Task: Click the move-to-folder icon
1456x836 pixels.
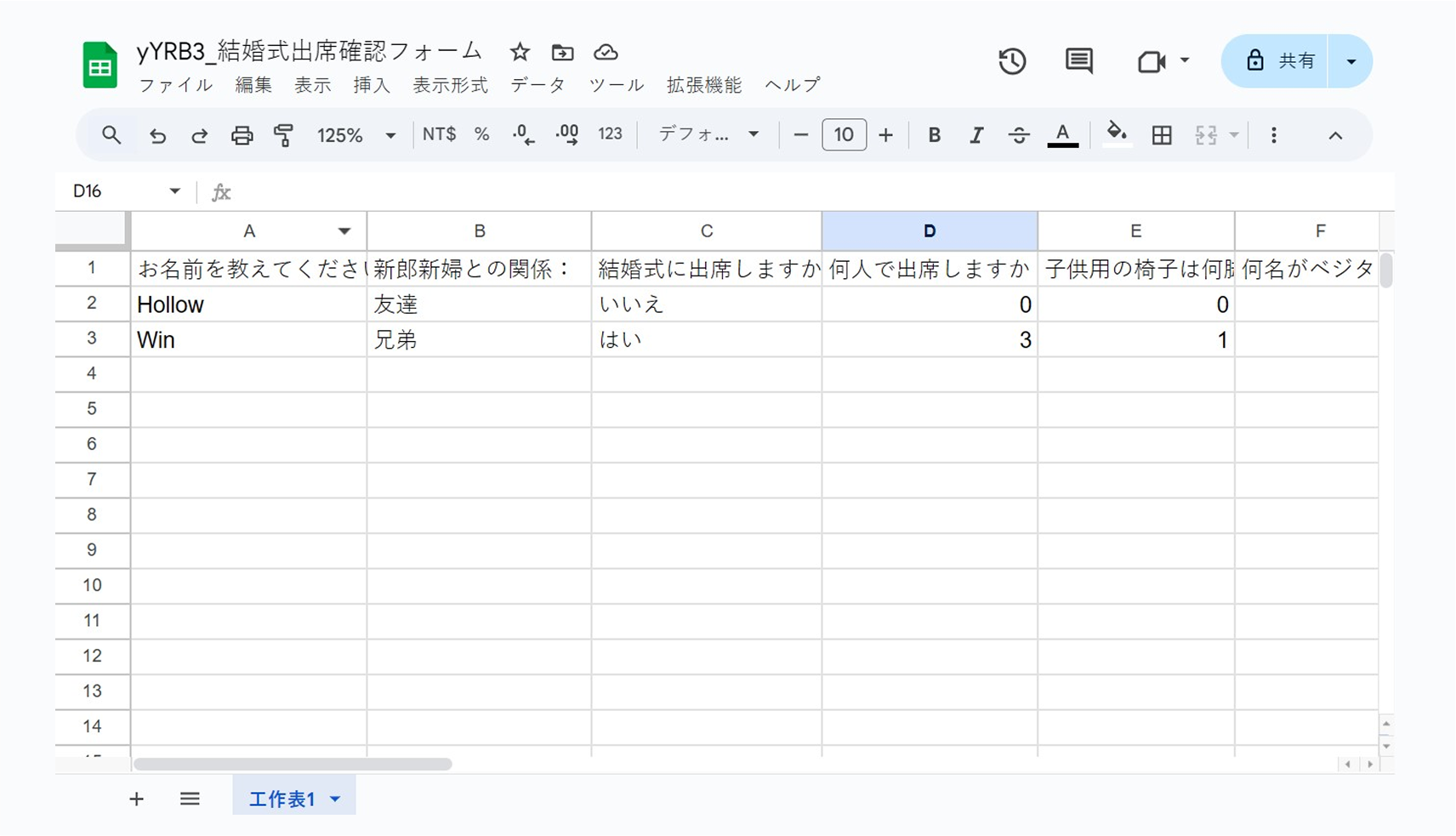Action: tap(562, 52)
